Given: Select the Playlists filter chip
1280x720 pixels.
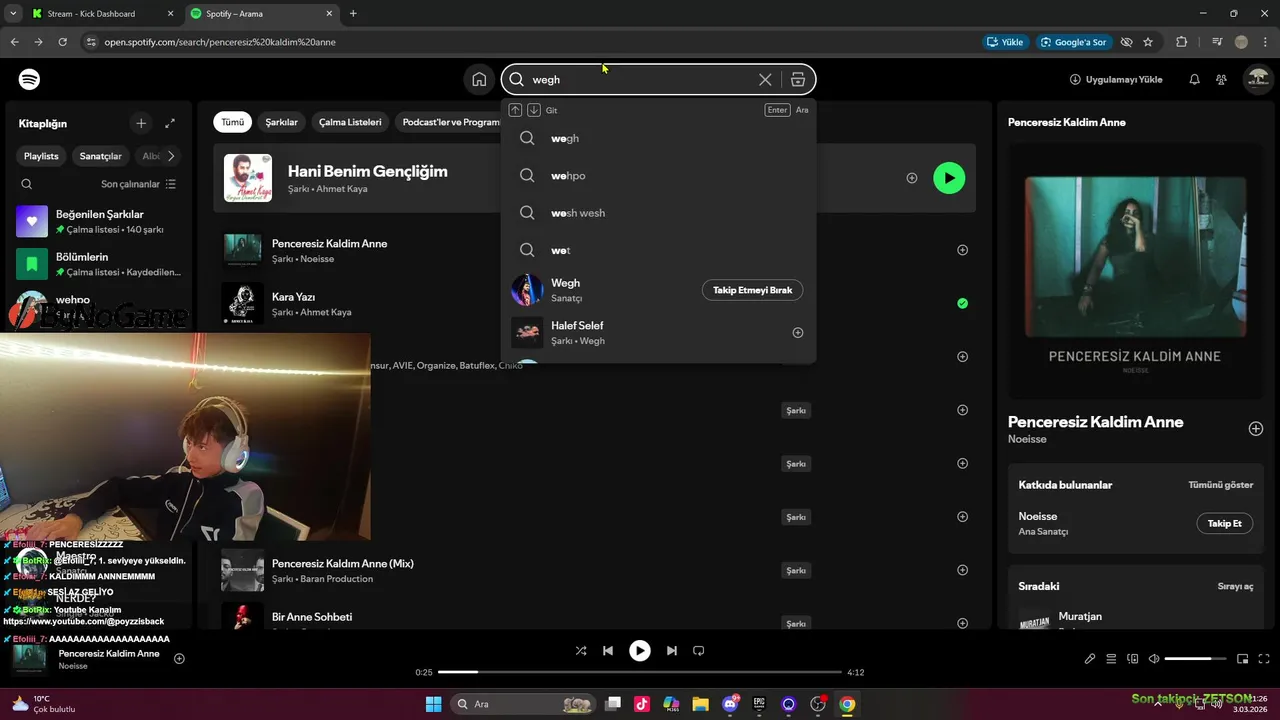Looking at the screenshot, I should point(41,156).
